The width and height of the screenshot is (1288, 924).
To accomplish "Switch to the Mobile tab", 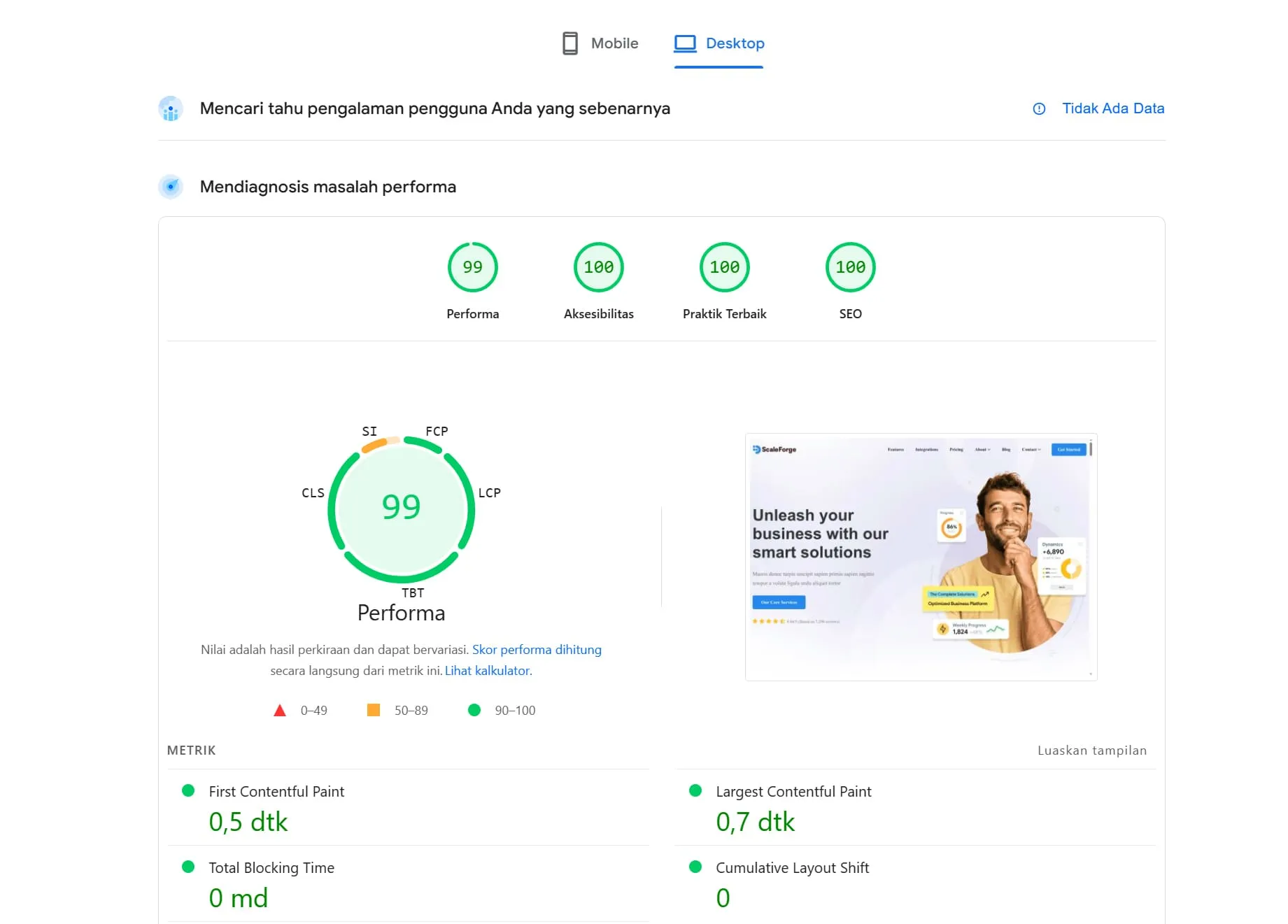I will coord(600,43).
